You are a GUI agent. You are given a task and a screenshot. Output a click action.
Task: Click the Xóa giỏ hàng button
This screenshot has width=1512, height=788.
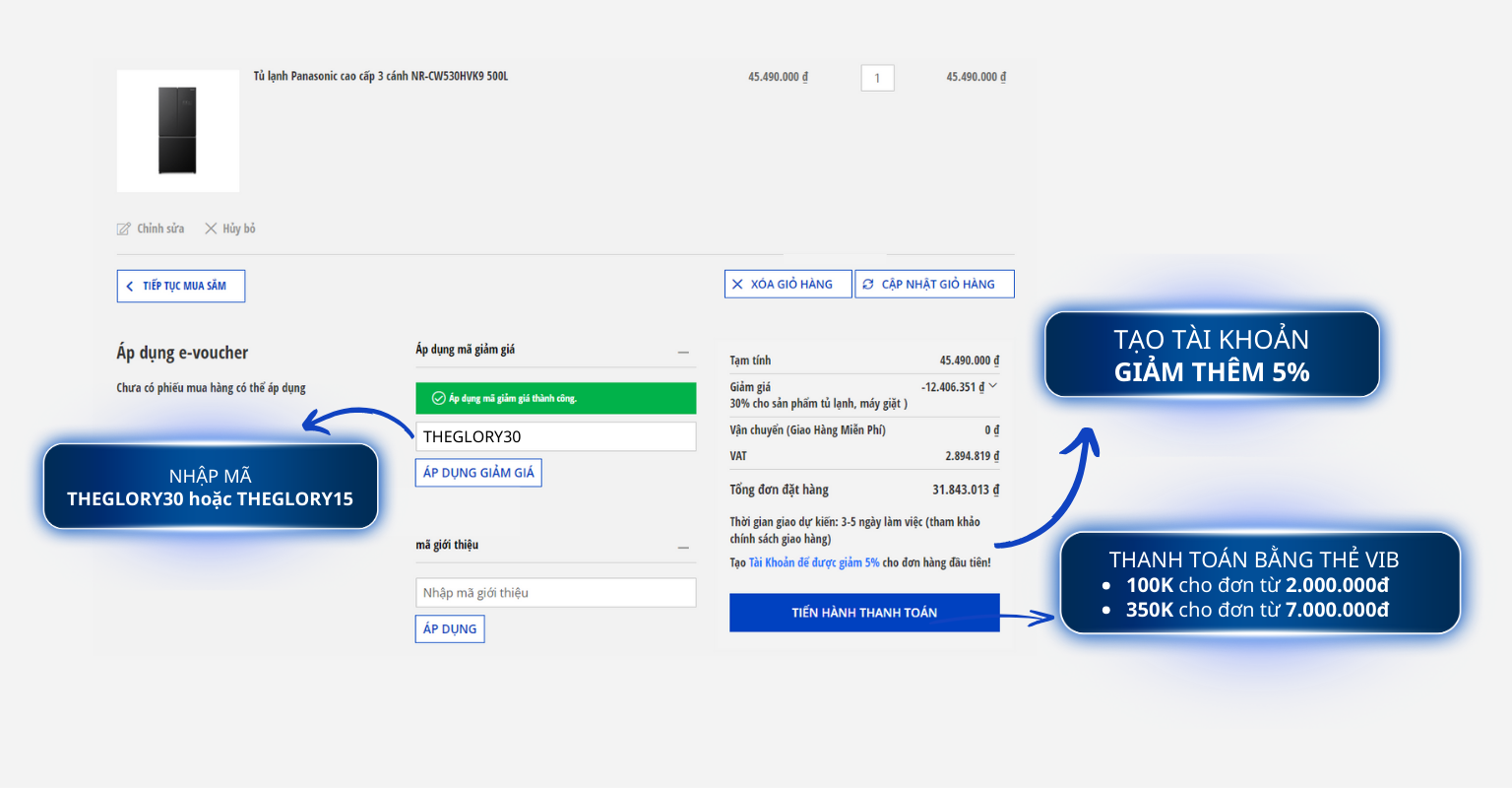pos(788,284)
